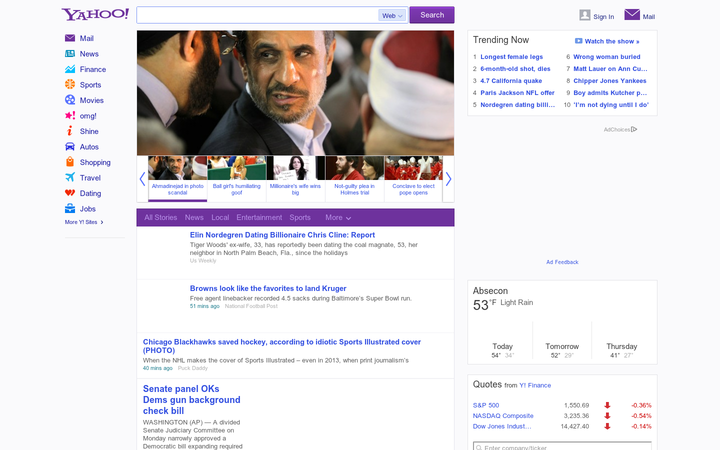Select the News stories tab
Image resolution: width=720 pixels, height=450 pixels.
tap(194, 218)
